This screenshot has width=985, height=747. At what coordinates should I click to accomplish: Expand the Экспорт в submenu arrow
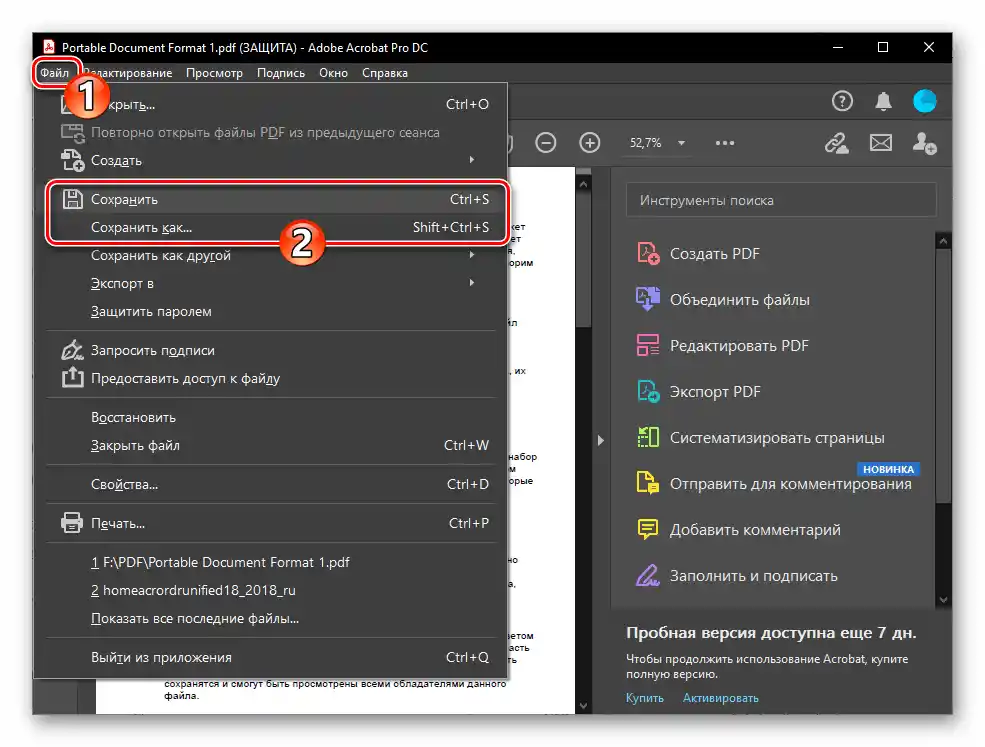click(471, 283)
